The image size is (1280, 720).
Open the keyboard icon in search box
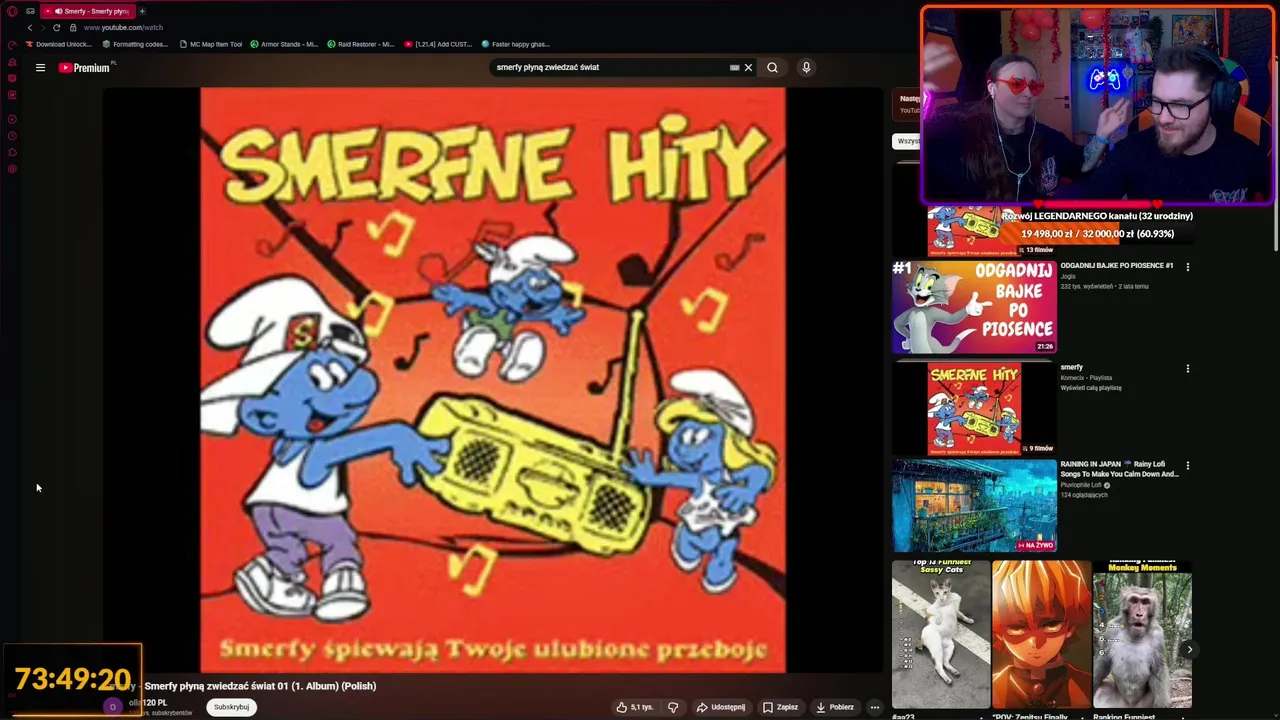734,68
